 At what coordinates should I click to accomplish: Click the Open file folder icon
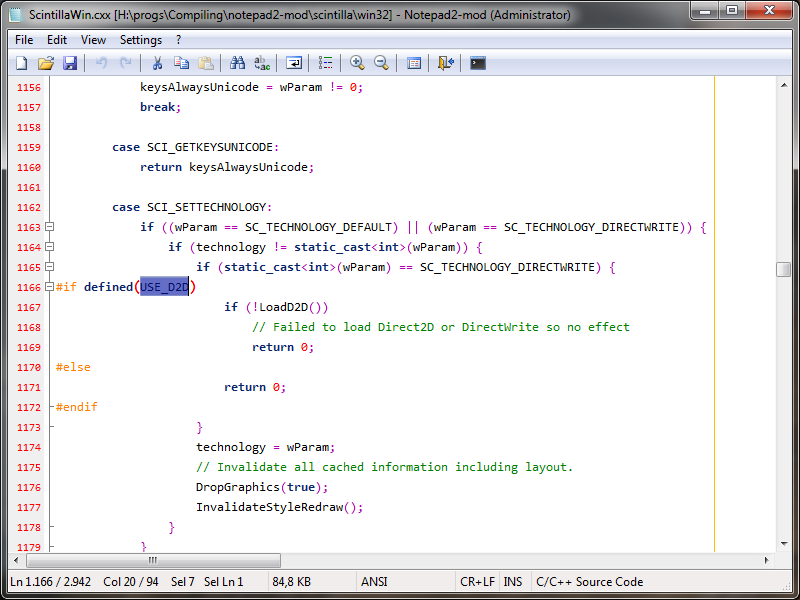click(x=45, y=63)
